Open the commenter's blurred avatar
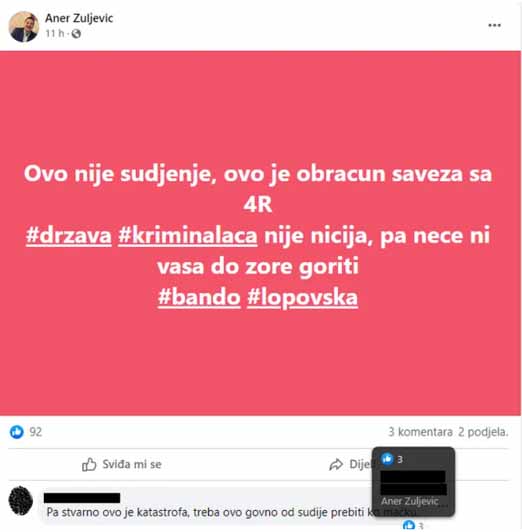Screen dimensions: 522x532 (21, 501)
